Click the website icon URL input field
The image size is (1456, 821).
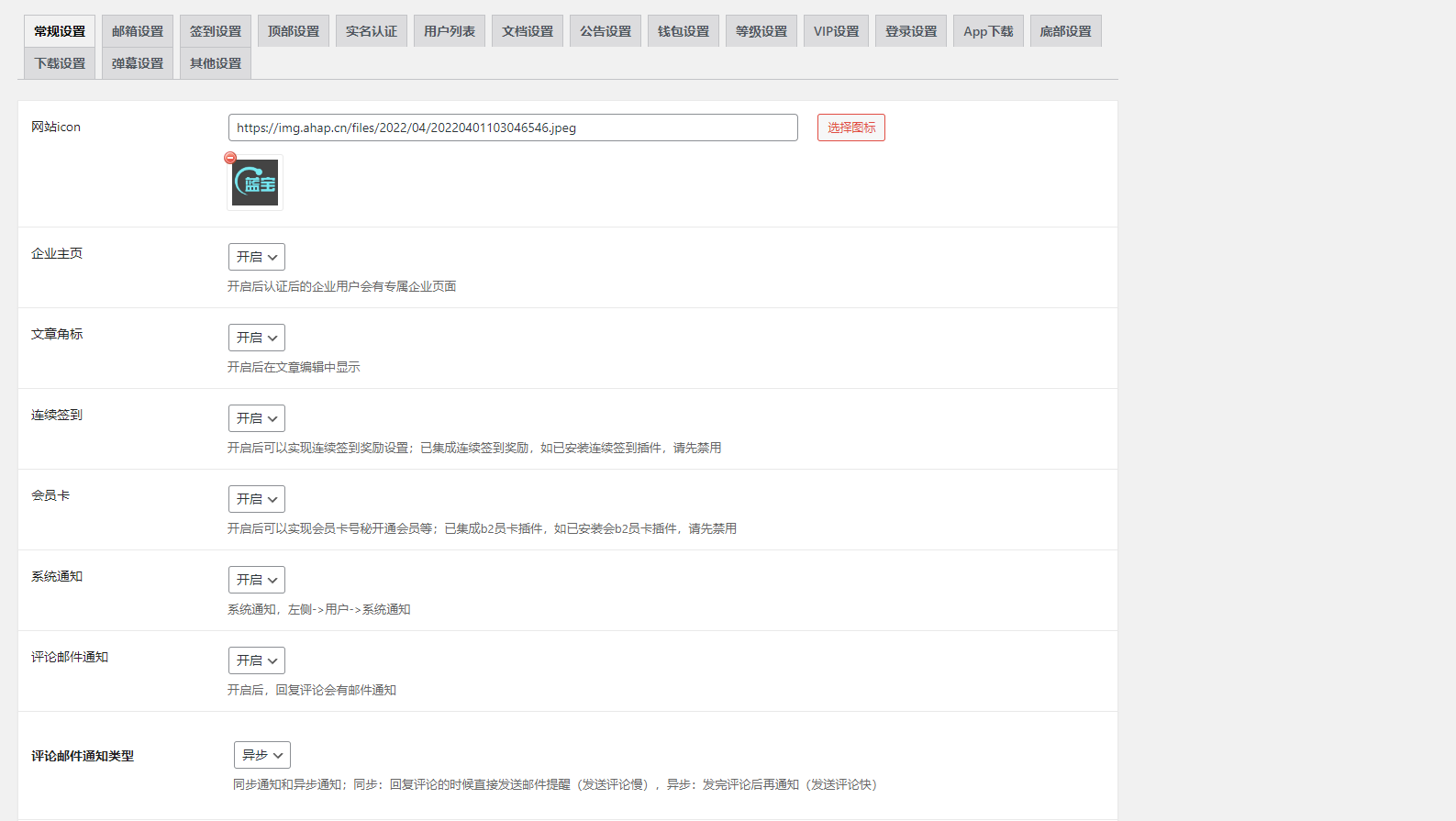512,128
